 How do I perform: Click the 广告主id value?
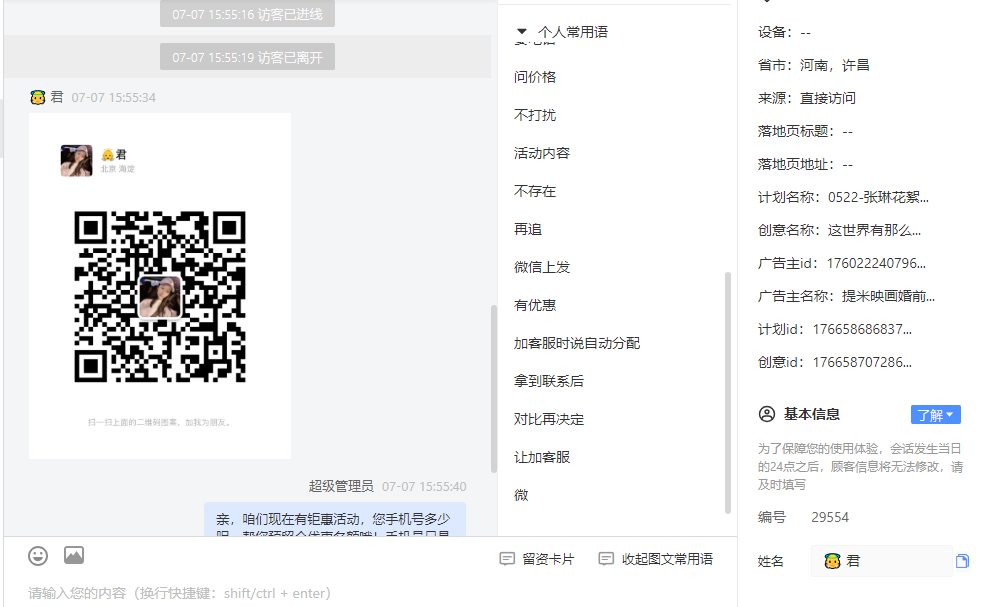(876, 263)
